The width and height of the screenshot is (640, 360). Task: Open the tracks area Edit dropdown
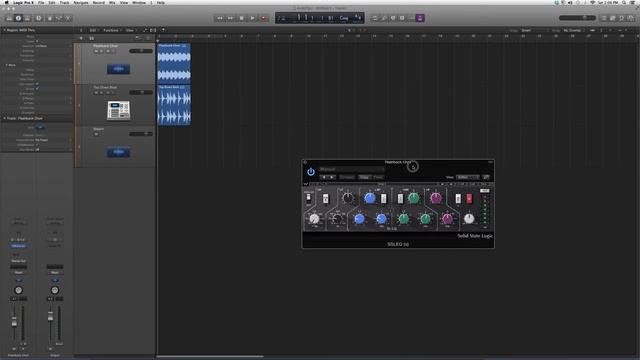(x=94, y=30)
